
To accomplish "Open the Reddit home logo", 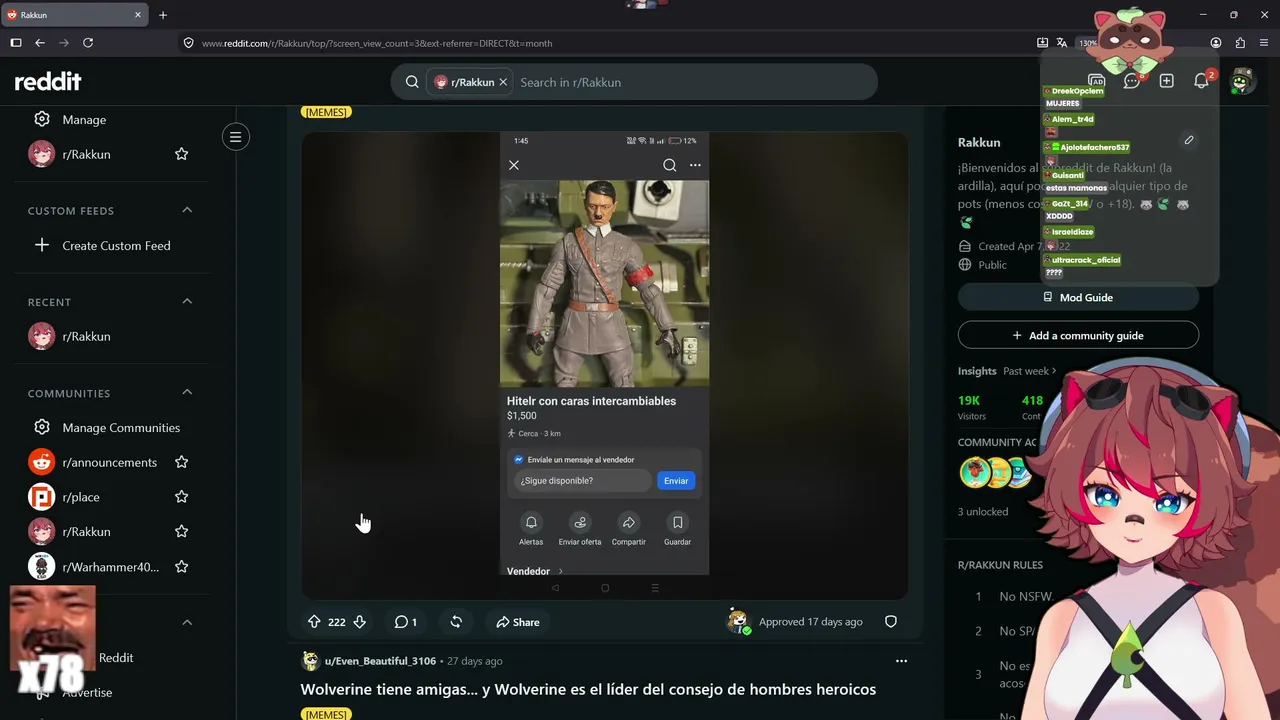I will click(x=48, y=82).
